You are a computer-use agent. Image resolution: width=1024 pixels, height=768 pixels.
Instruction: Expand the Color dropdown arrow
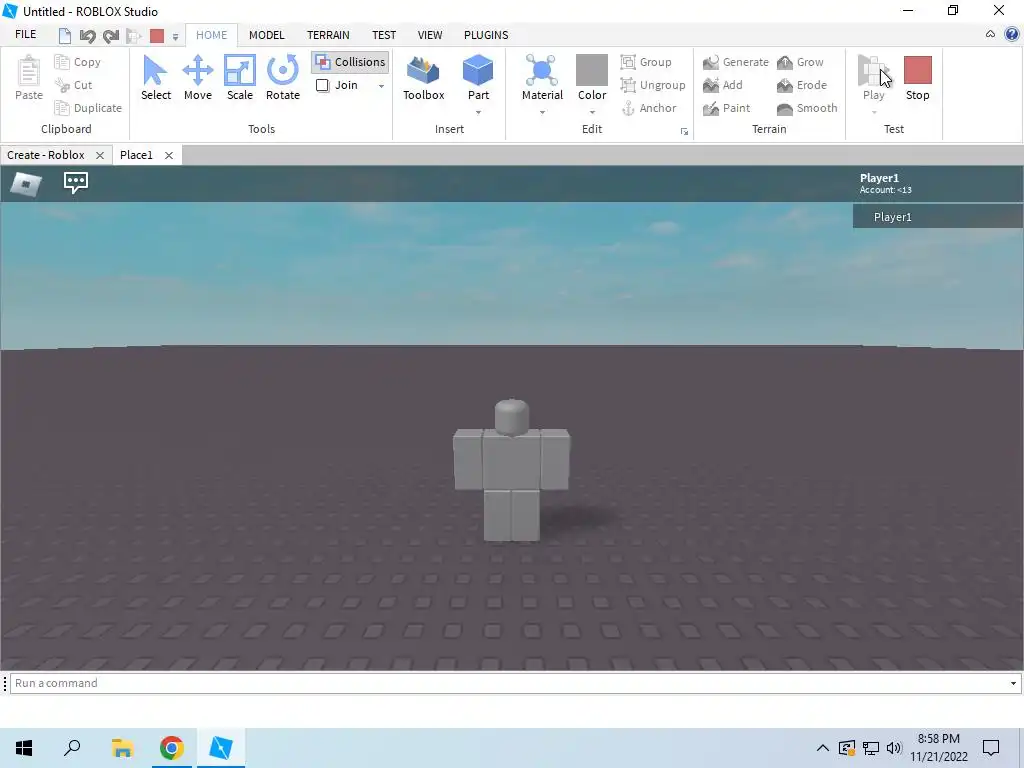[592, 112]
